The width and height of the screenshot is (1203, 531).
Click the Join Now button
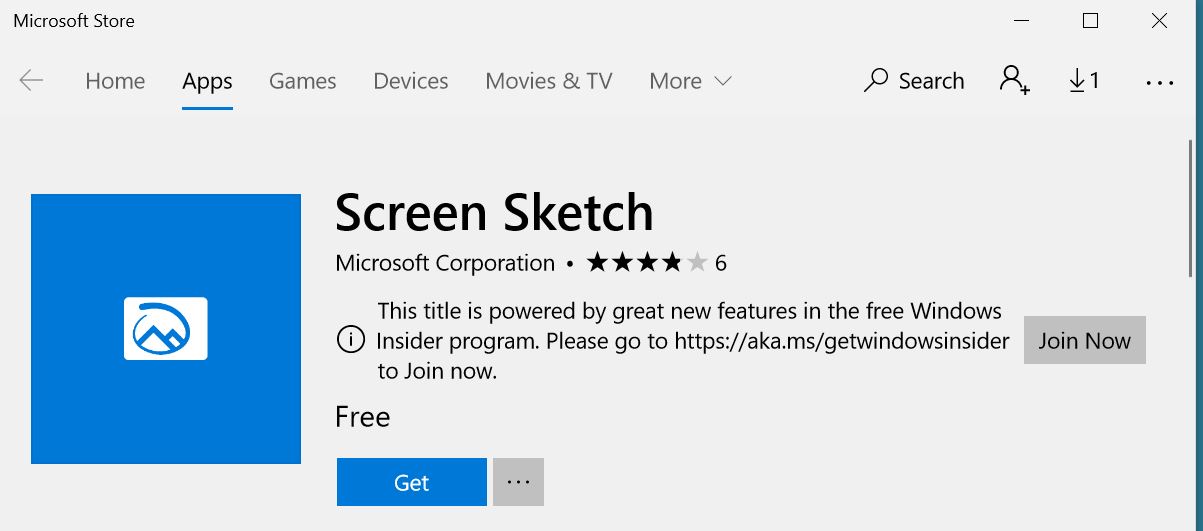1085,340
